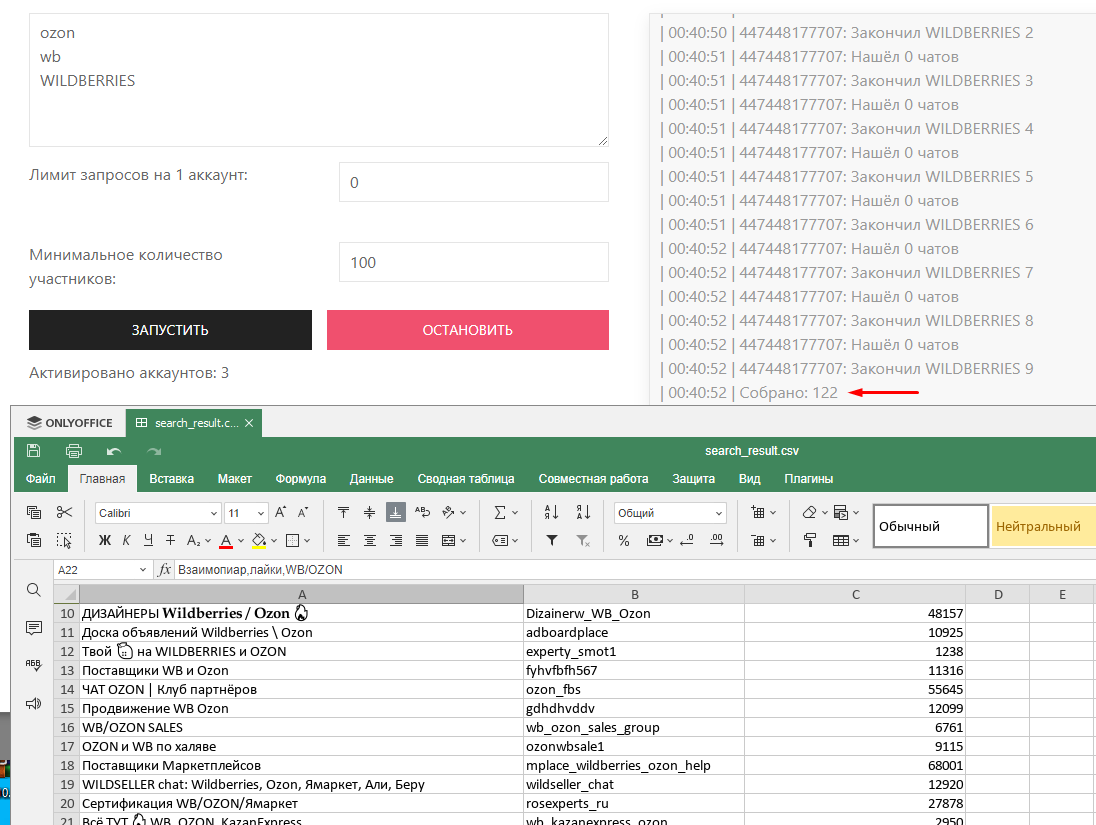The image size is (1096, 825).
Task: Open the search panel in left sidebar
Action: [x=34, y=590]
